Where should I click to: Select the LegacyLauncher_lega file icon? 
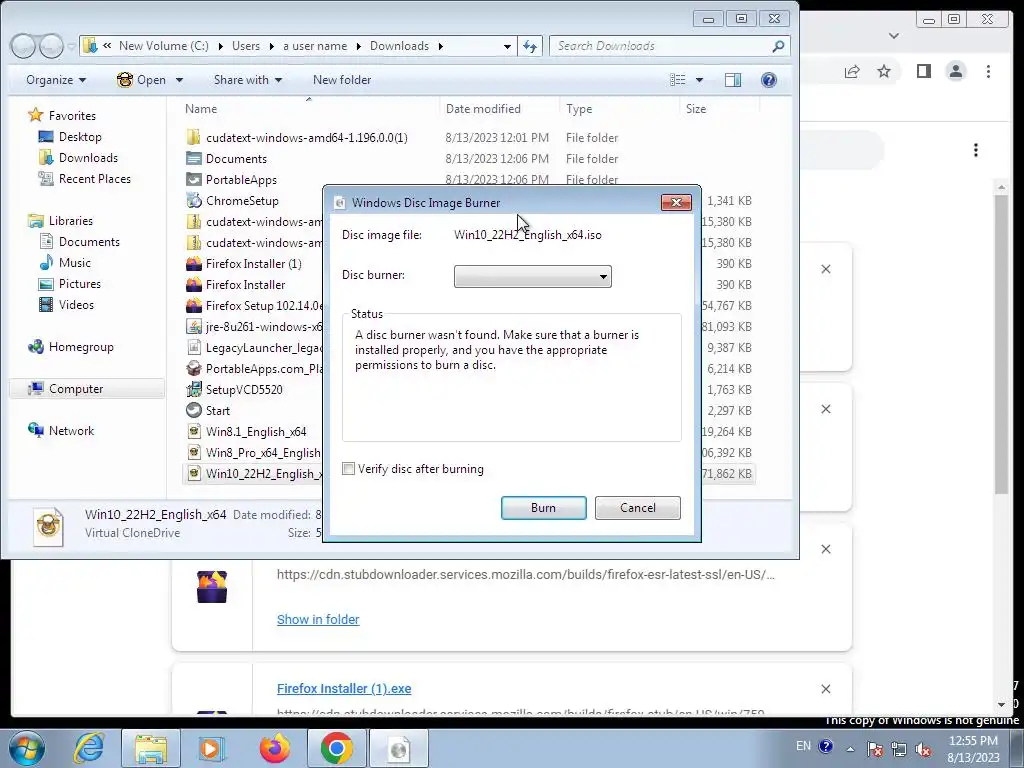[x=193, y=347]
